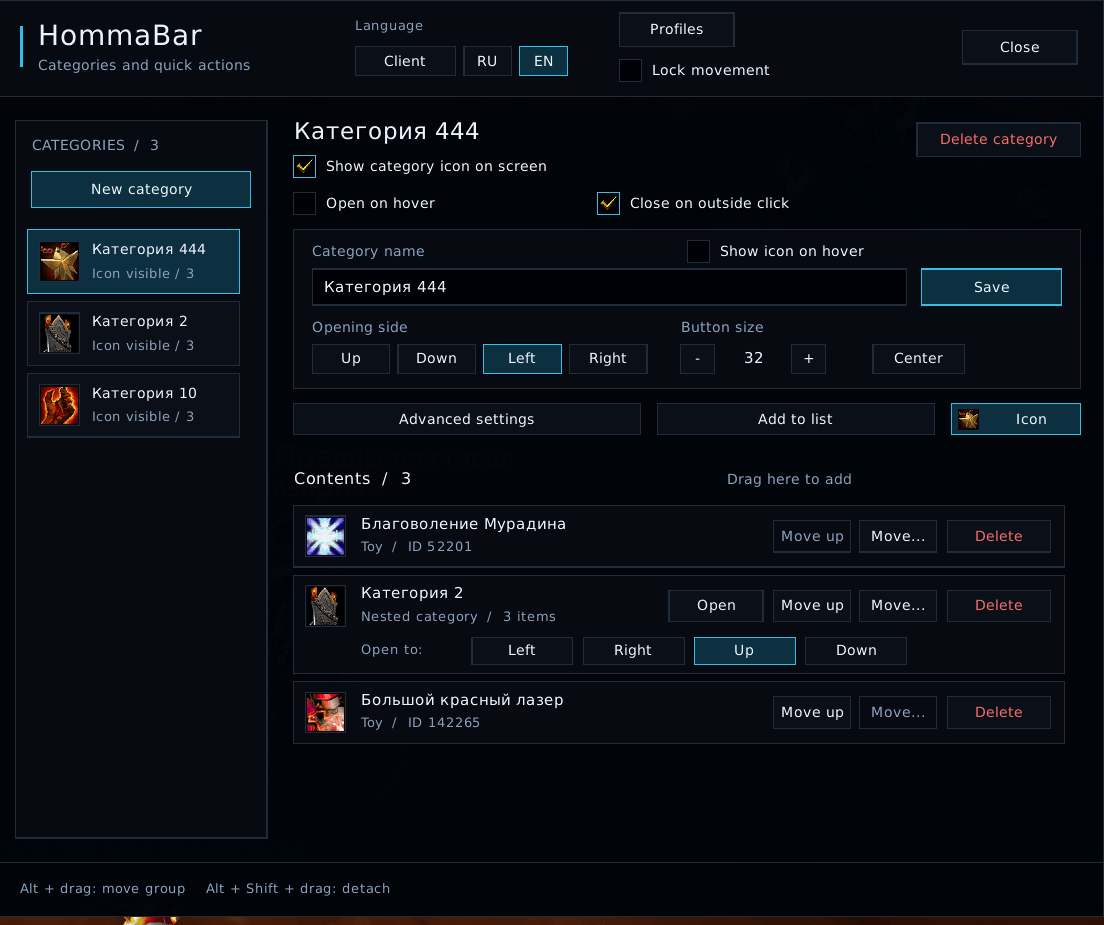Select Категория 10 in the categories list

pyautogui.click(x=133, y=405)
